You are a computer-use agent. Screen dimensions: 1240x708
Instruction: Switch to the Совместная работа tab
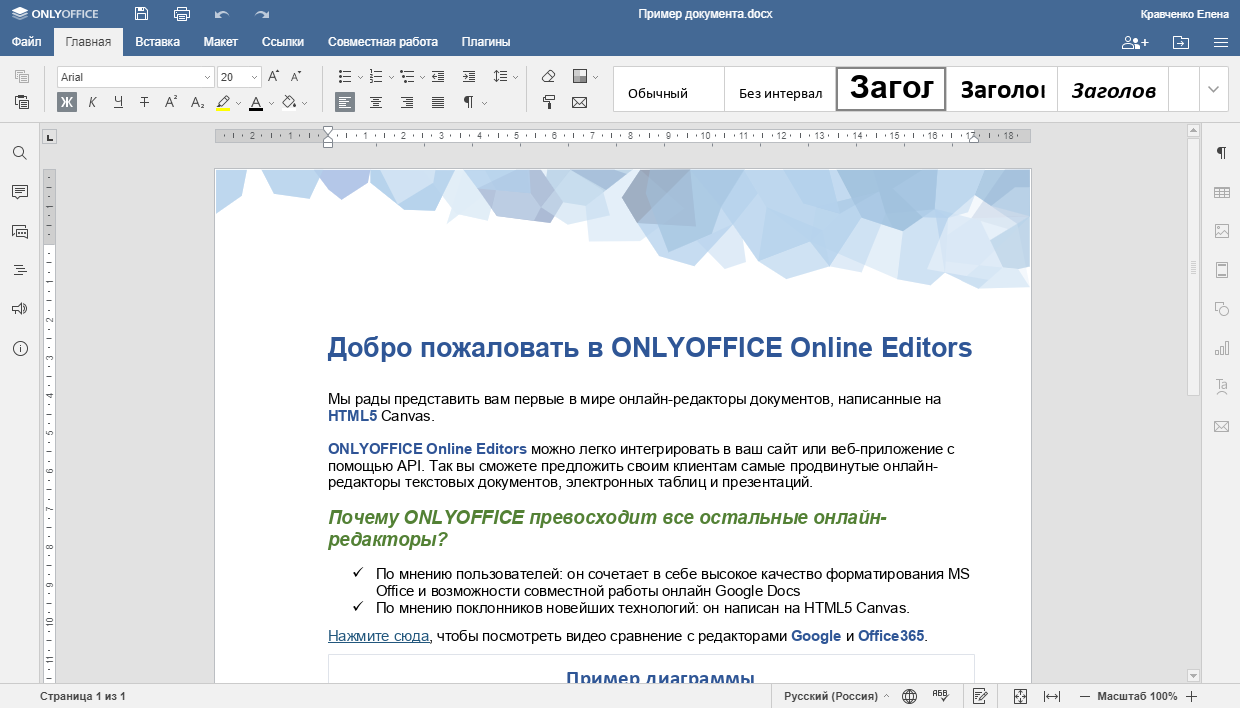[x=383, y=42]
